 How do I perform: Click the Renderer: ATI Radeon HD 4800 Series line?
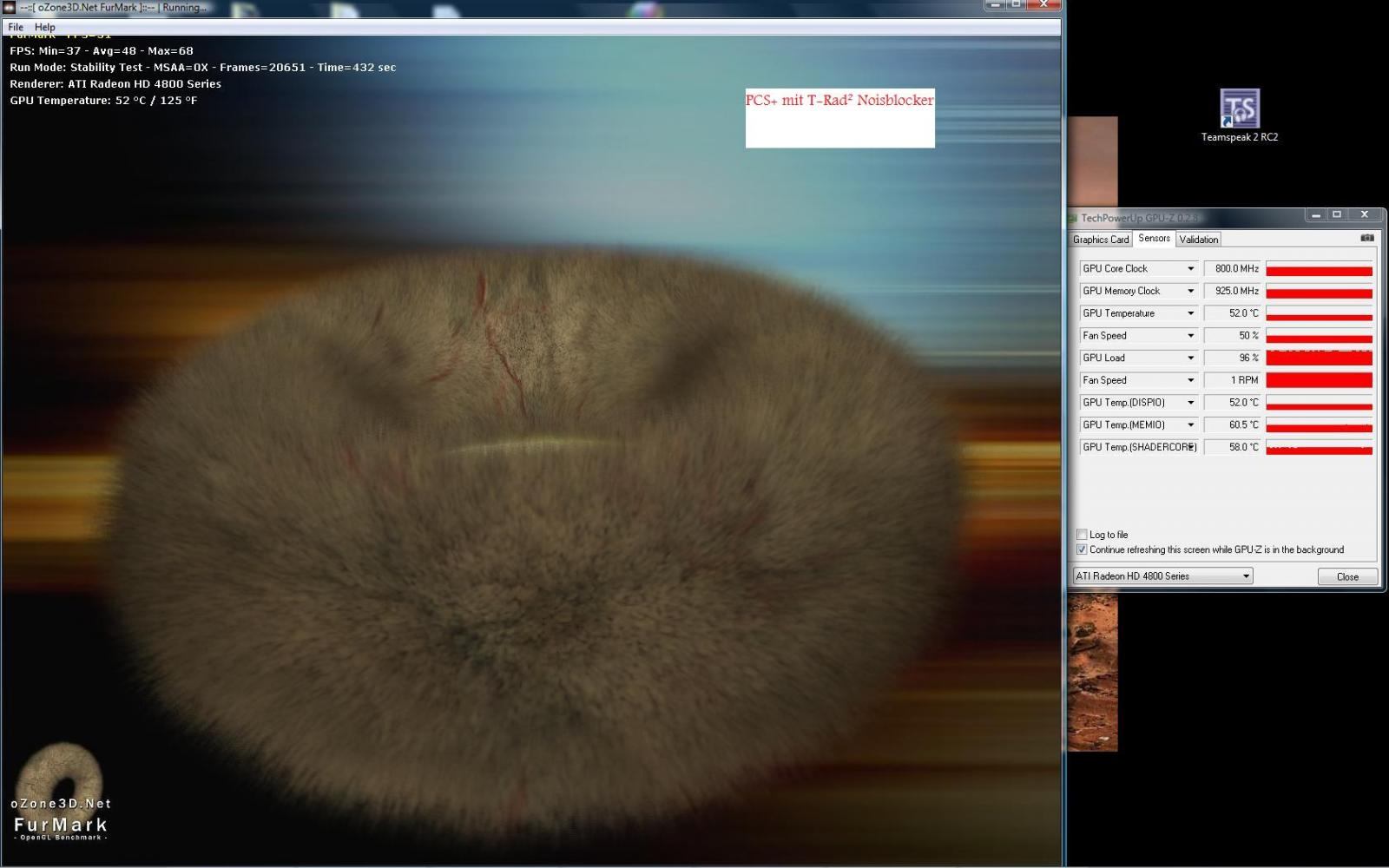click(115, 84)
